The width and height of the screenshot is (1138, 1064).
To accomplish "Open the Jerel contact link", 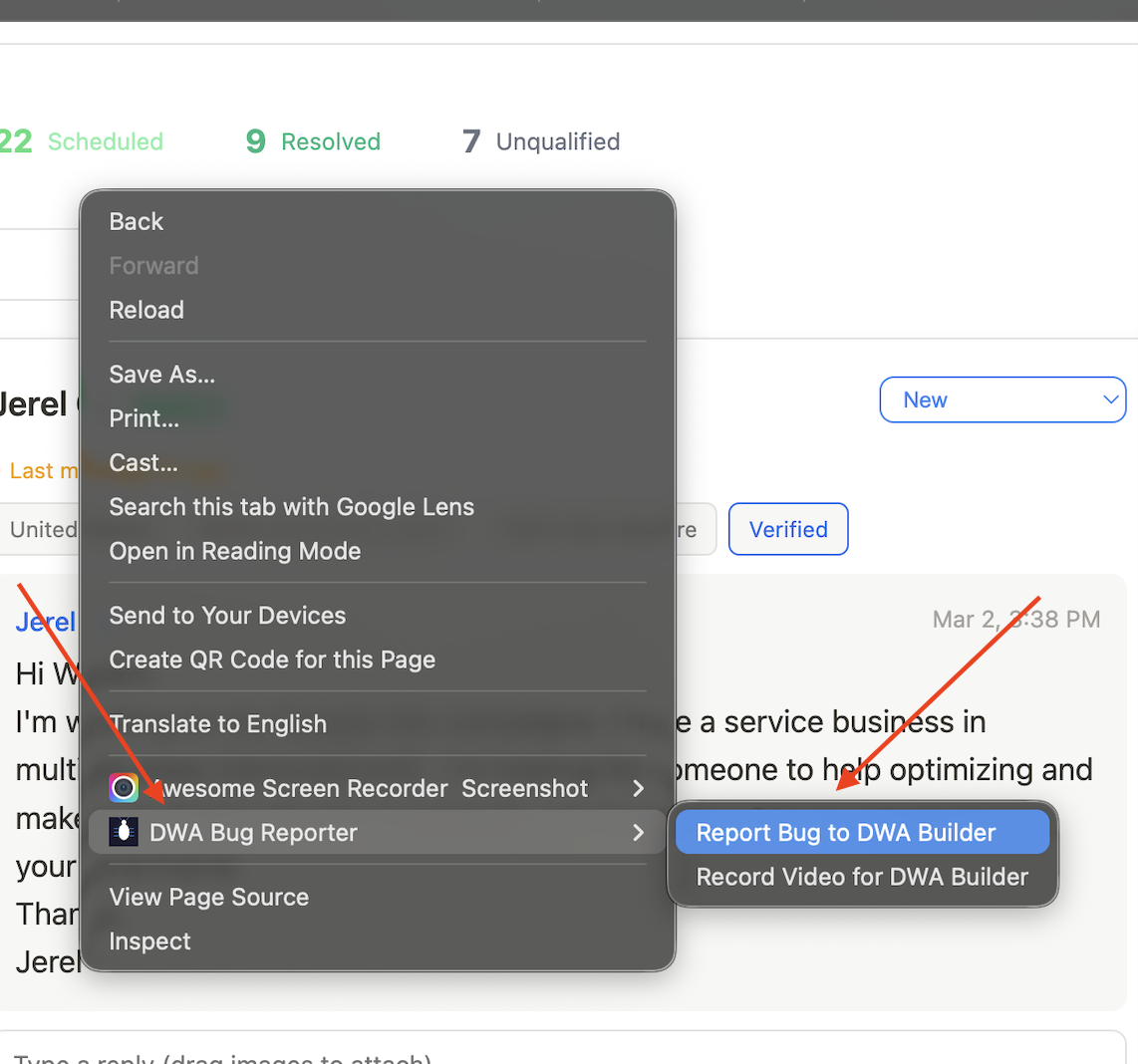I will click(x=45, y=621).
